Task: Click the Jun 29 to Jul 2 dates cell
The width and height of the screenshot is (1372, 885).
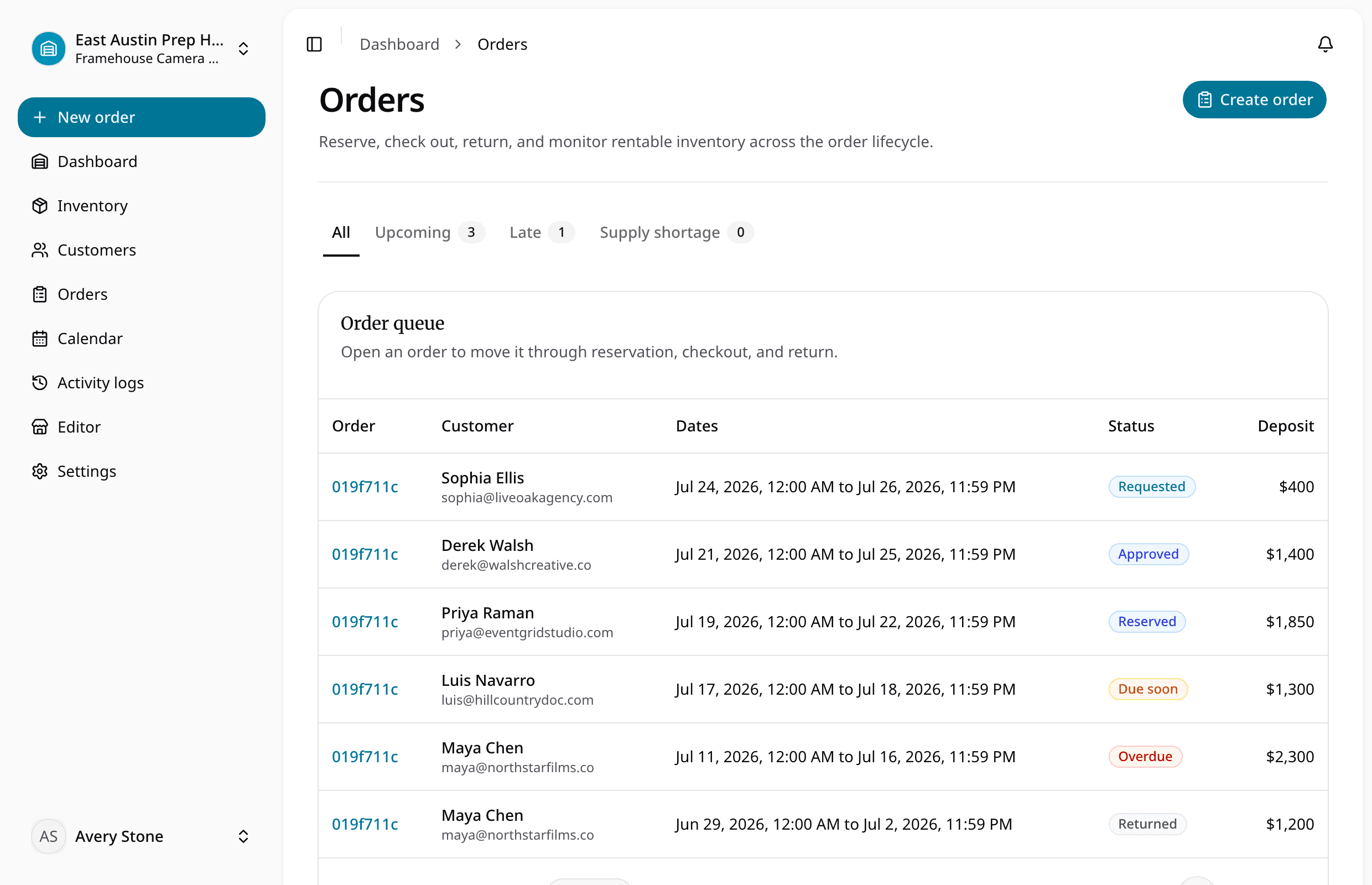Action: point(843,824)
